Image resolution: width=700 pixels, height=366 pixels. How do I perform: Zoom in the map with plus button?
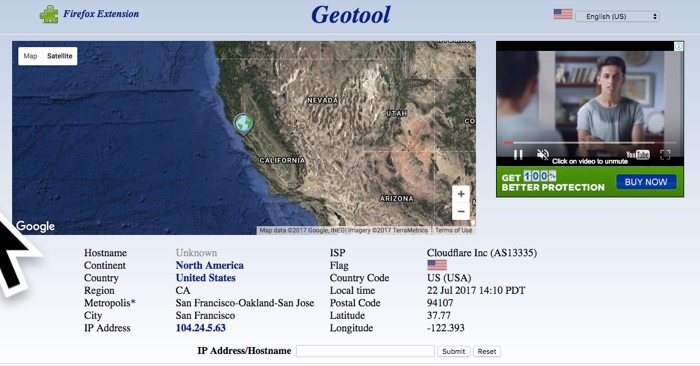[x=461, y=194]
